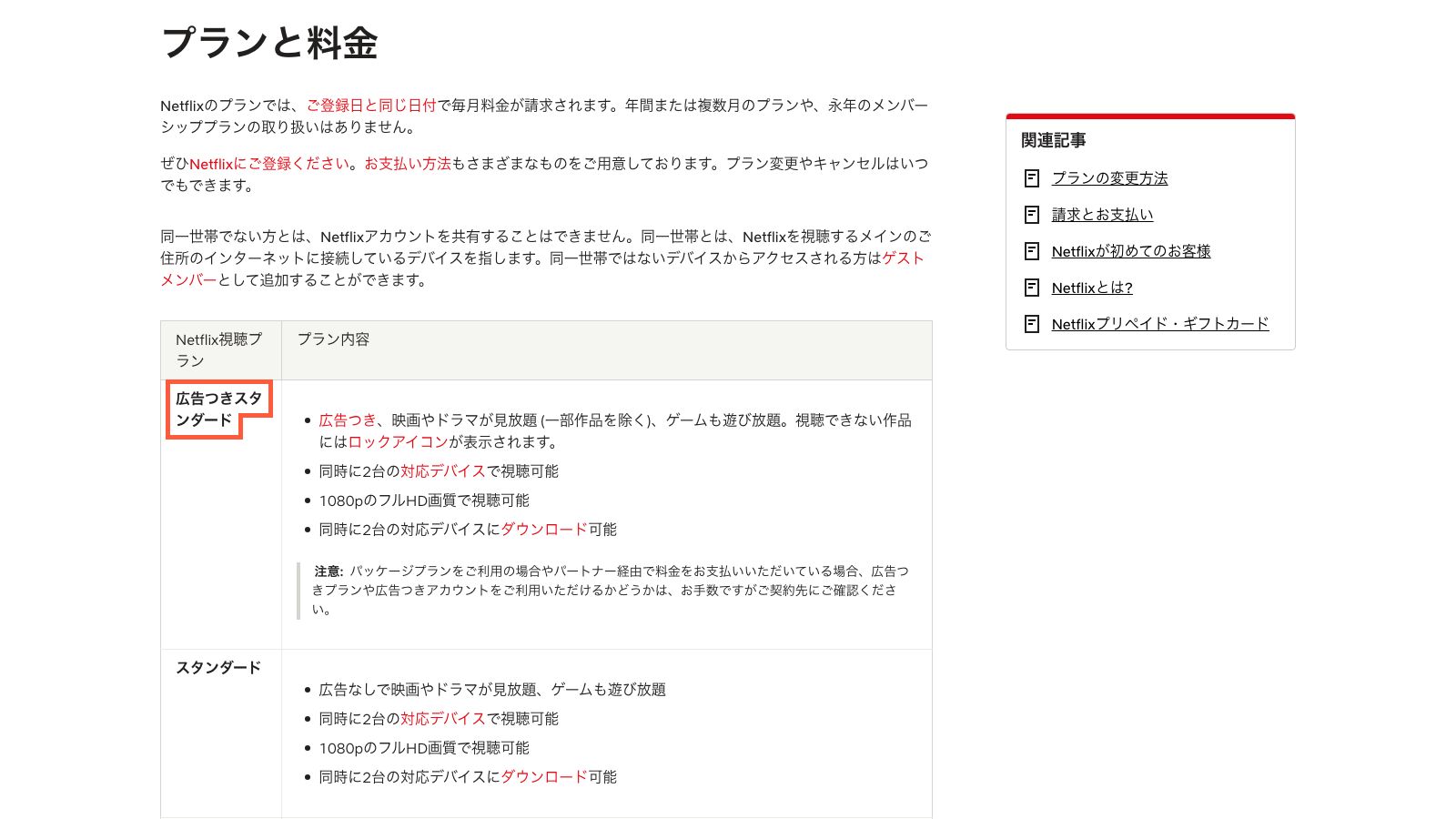This screenshot has width=1456, height=819.
Task: Open ダウンロード link in 広告つきスタンダード row
Action: 544,530
